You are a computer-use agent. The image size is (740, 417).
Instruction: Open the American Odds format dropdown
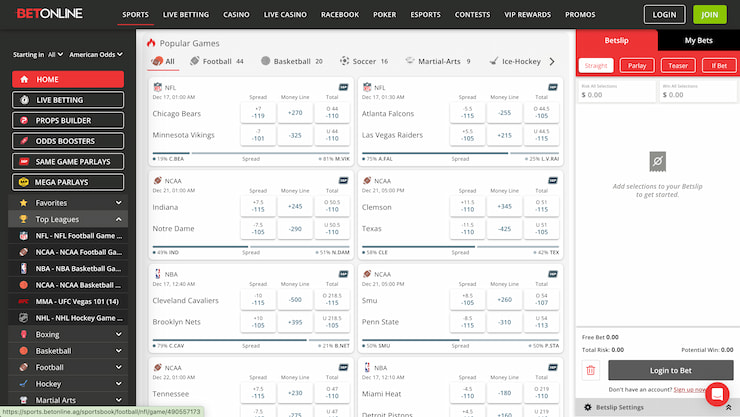96,54
